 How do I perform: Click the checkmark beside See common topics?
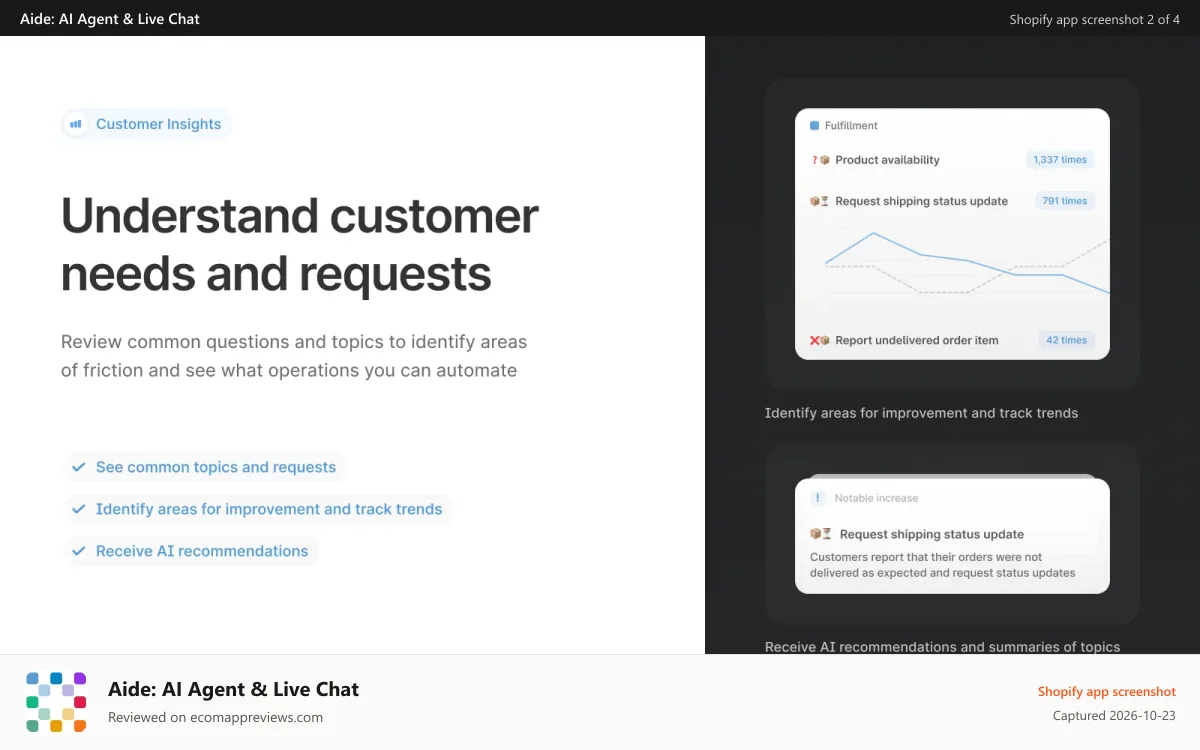[78, 467]
